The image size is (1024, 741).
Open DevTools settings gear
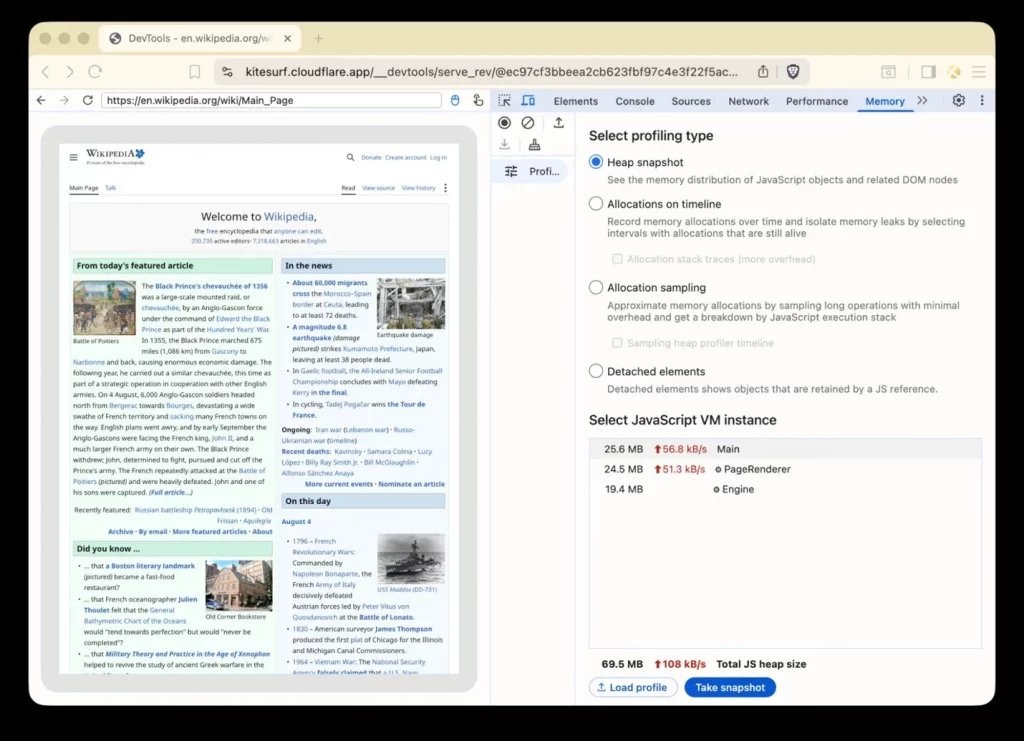coord(958,101)
